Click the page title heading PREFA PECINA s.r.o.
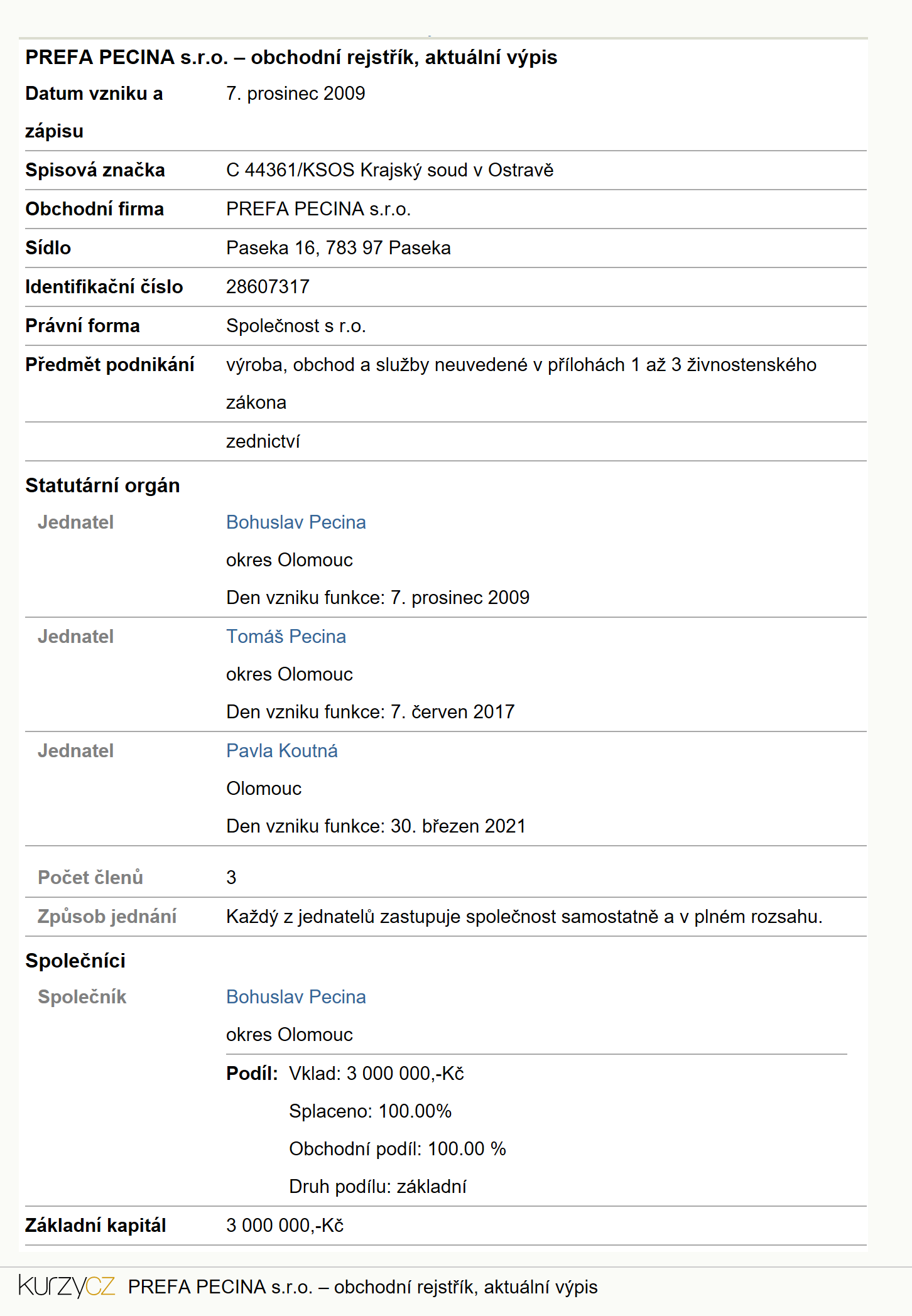The width and height of the screenshot is (912, 1316). click(x=291, y=57)
